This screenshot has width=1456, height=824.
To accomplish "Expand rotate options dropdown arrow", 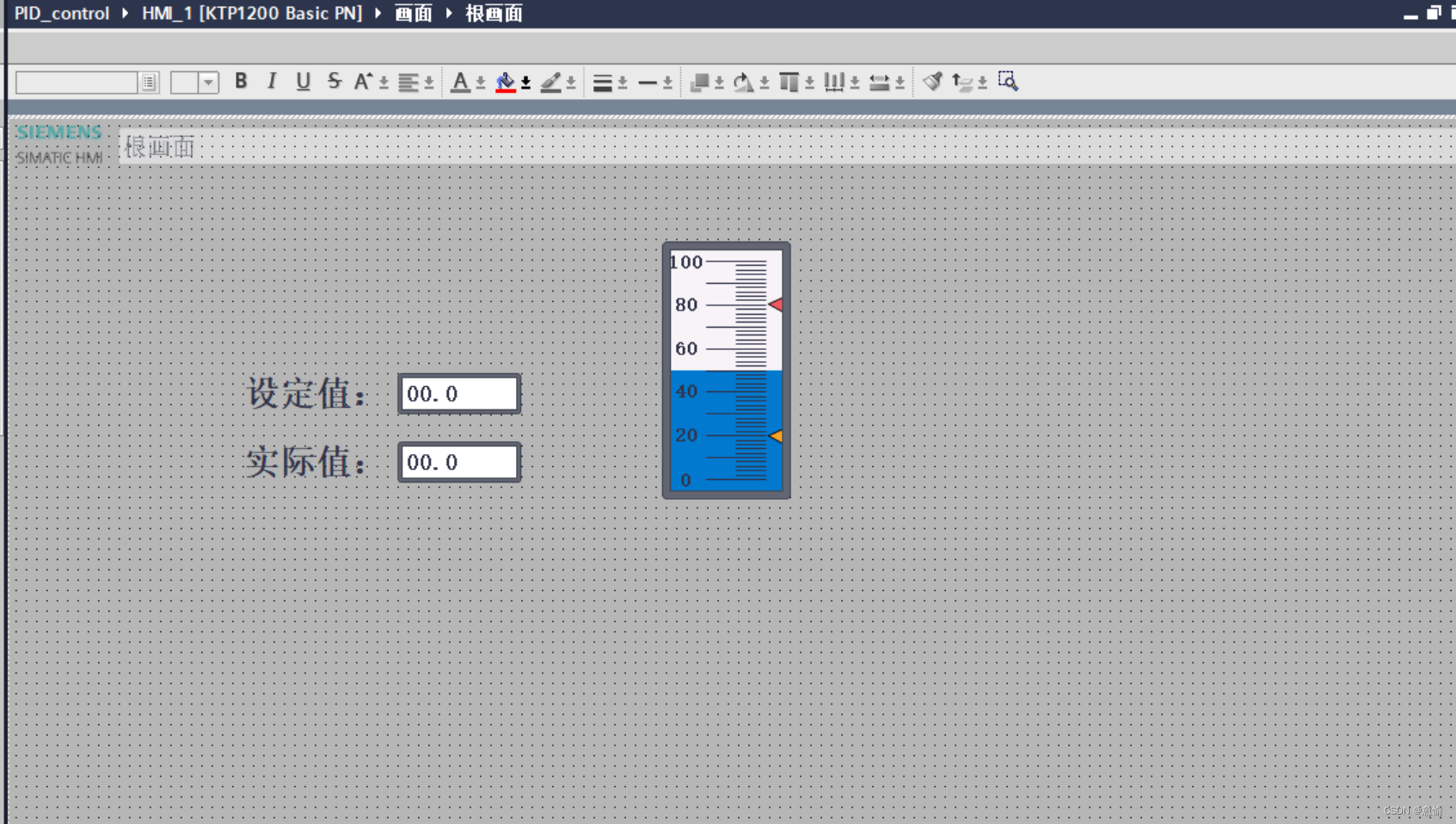I will coord(765,83).
